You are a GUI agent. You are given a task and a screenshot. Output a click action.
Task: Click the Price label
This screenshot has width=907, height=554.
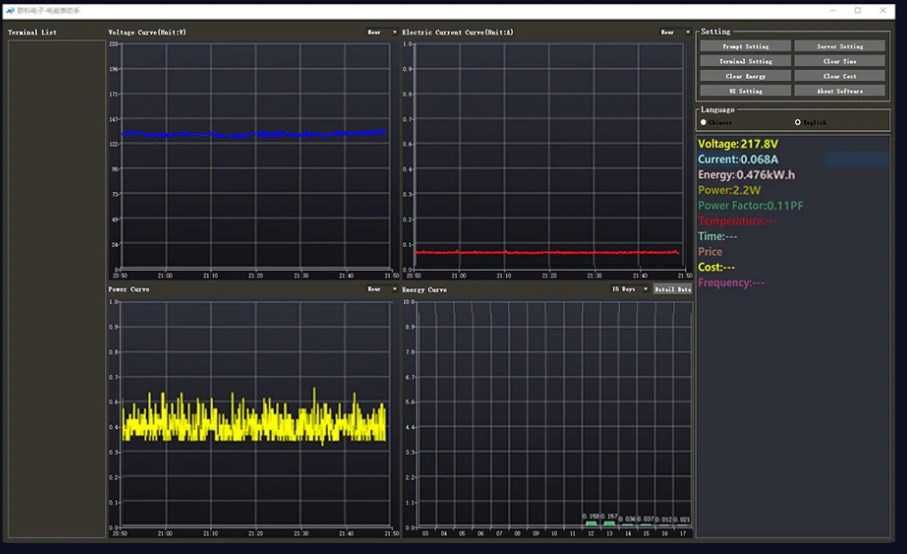(x=710, y=252)
